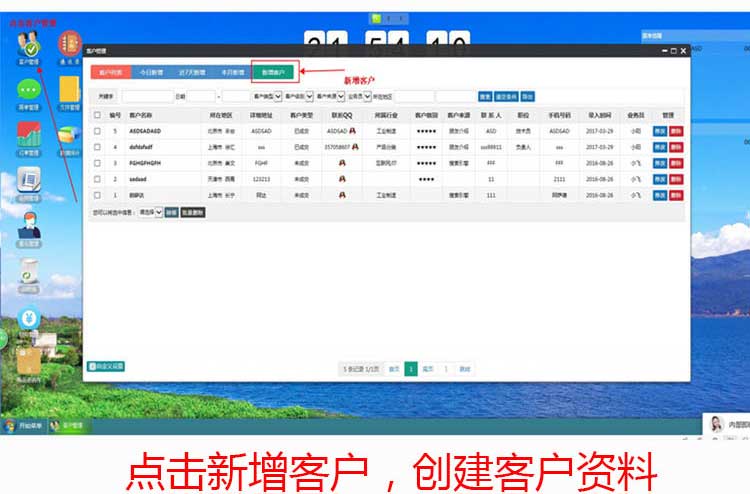
Task: Expand the 客户级别 filter dropdown
Action: point(299,97)
